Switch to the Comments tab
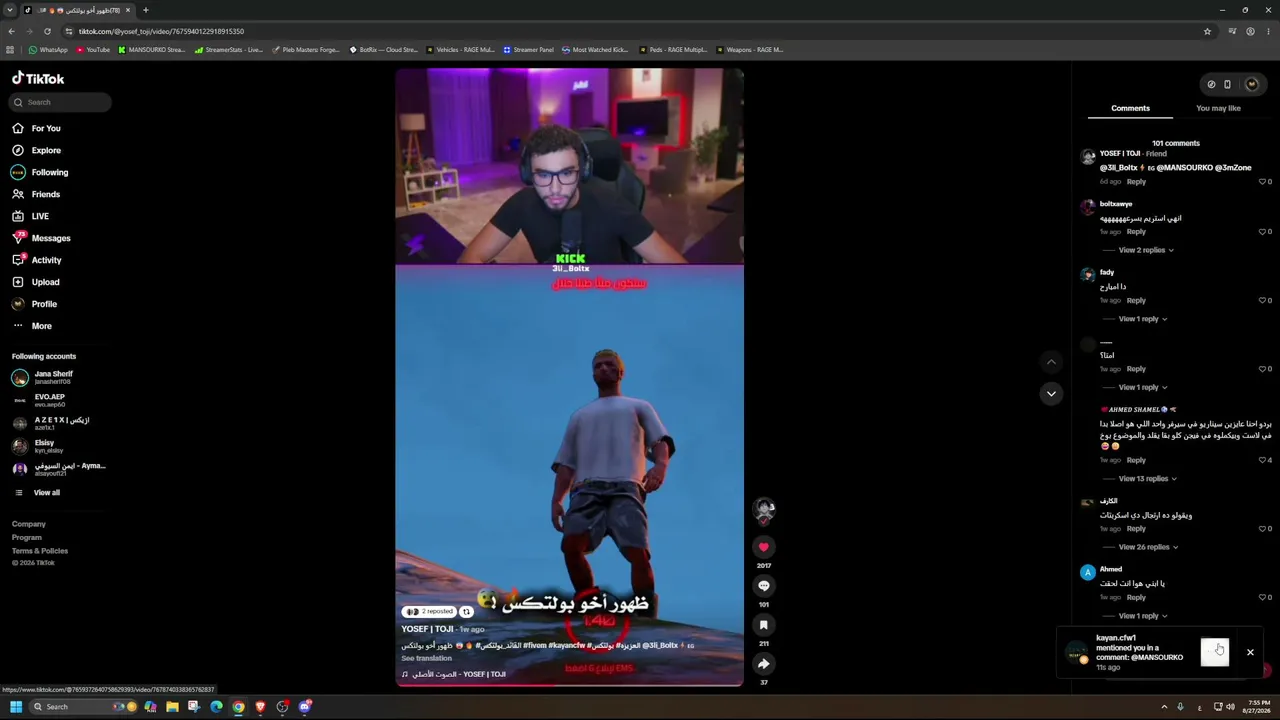Image resolution: width=1280 pixels, height=720 pixels. pos(1130,108)
